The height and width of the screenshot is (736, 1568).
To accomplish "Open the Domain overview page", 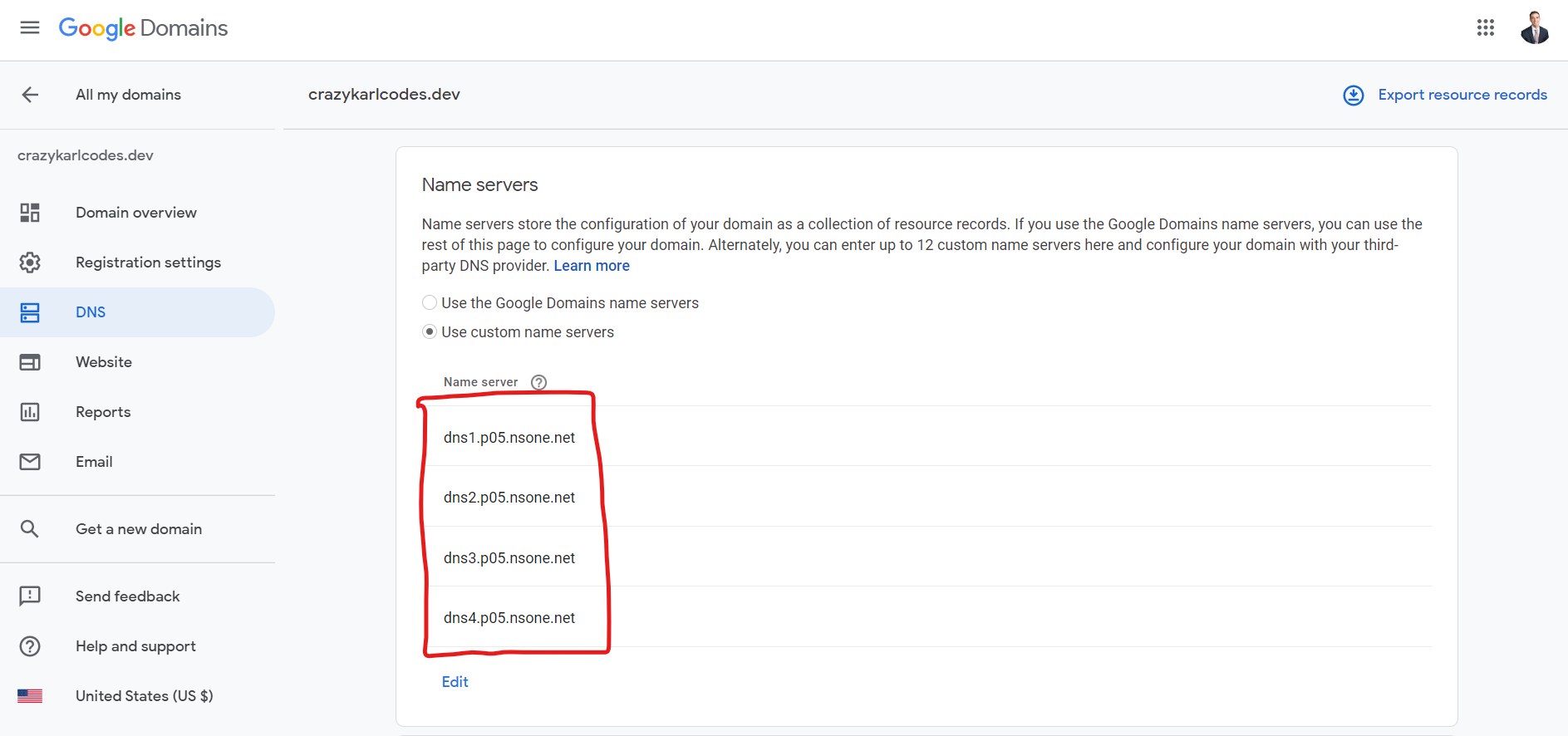I will pos(136,213).
